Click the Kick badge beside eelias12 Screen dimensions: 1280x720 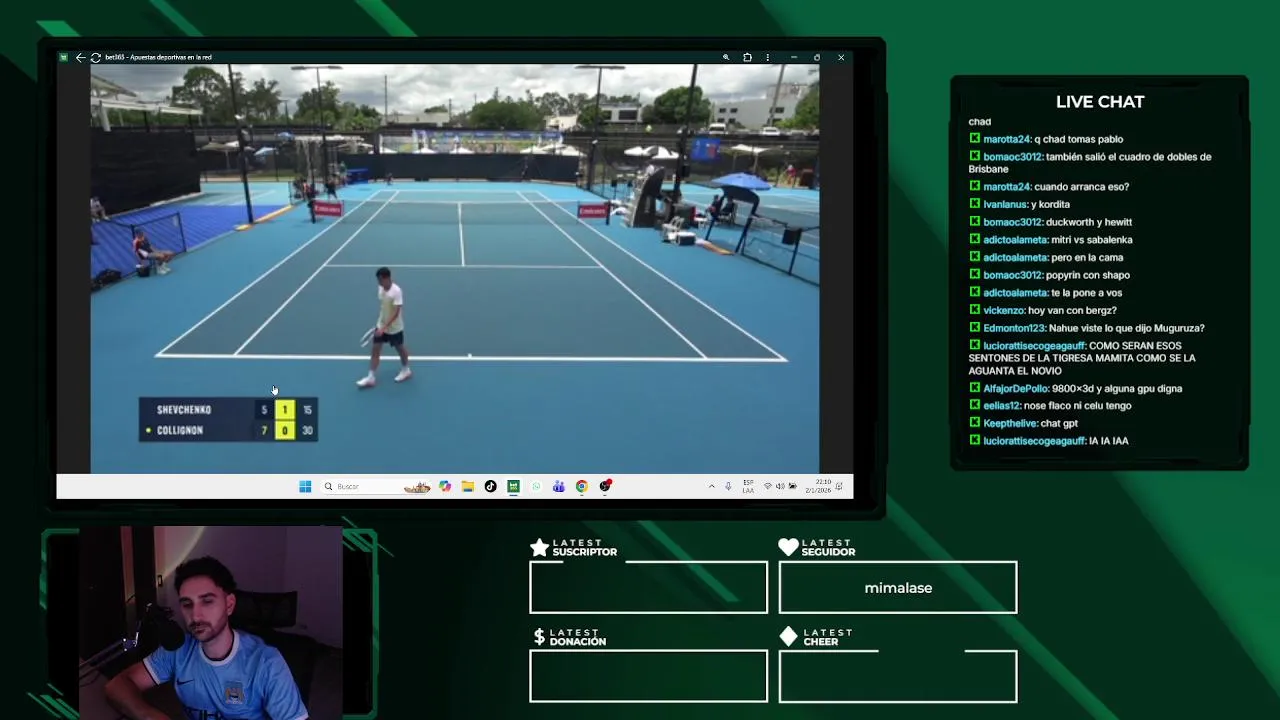point(975,406)
